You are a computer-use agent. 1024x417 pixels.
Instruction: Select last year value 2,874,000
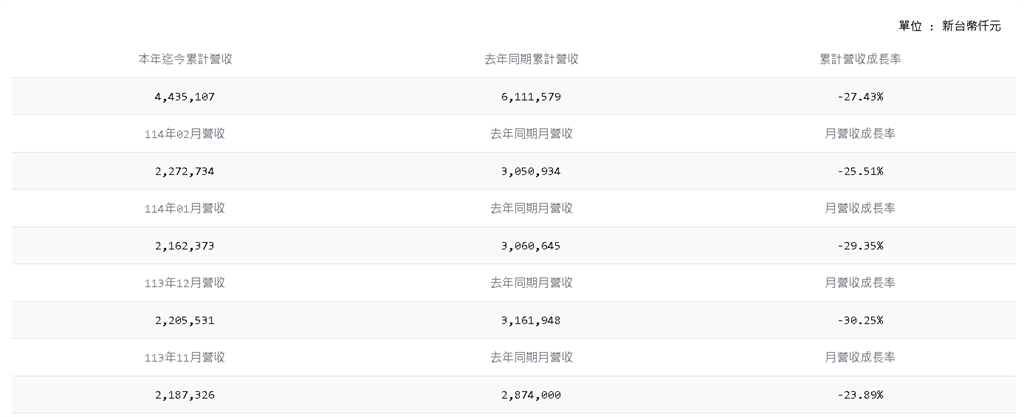pyautogui.click(x=531, y=395)
